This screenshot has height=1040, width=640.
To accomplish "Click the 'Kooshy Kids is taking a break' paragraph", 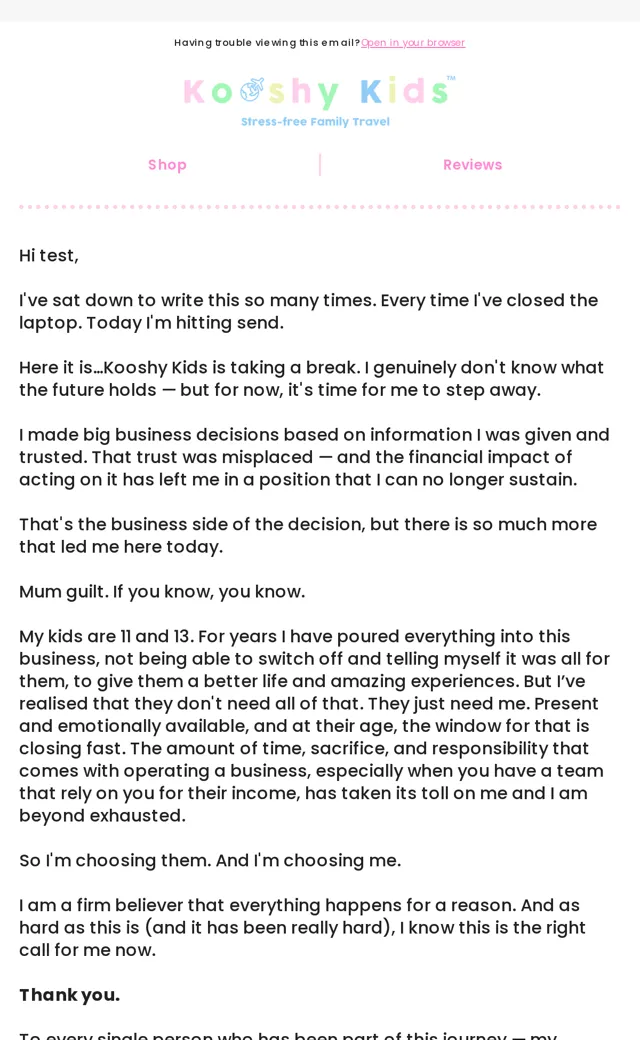I will [x=311, y=379].
